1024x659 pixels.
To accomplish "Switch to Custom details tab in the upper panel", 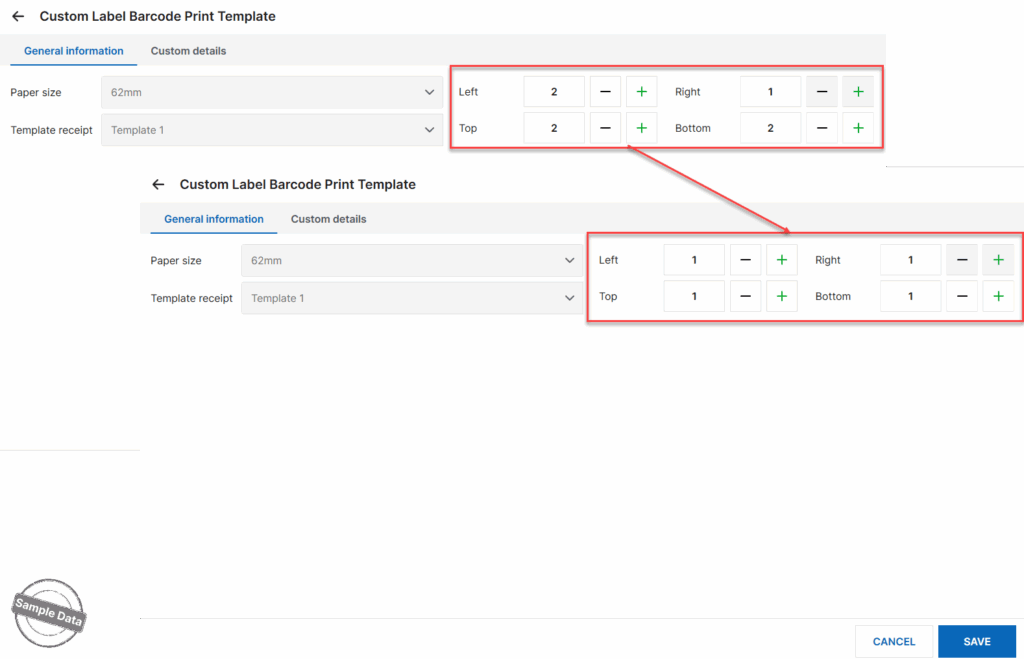I will [x=188, y=51].
